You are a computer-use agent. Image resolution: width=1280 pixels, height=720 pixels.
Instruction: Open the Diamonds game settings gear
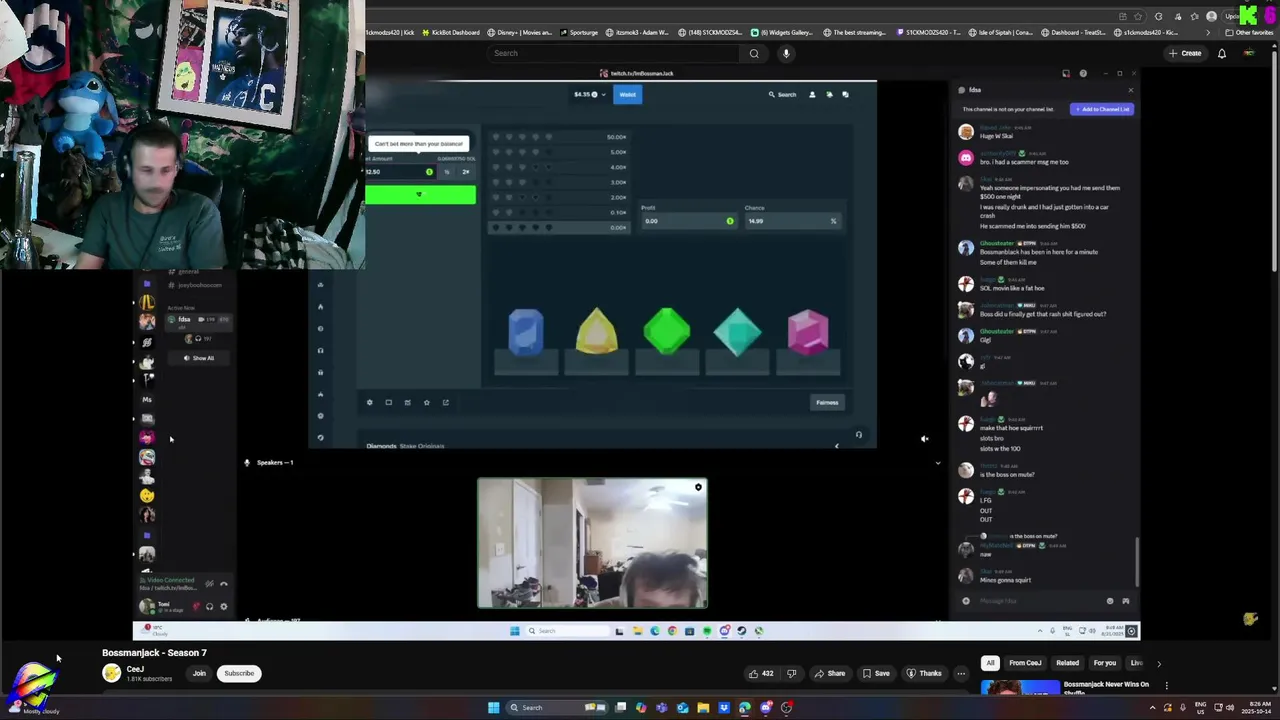tap(370, 402)
